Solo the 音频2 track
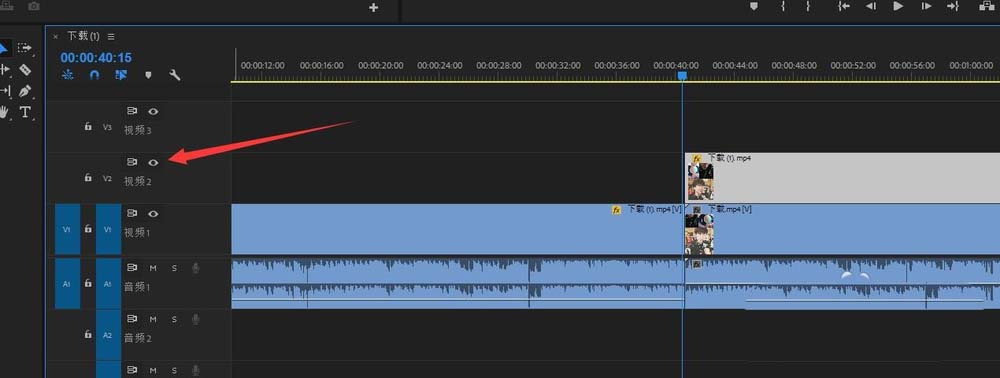1000x378 pixels. 174,319
